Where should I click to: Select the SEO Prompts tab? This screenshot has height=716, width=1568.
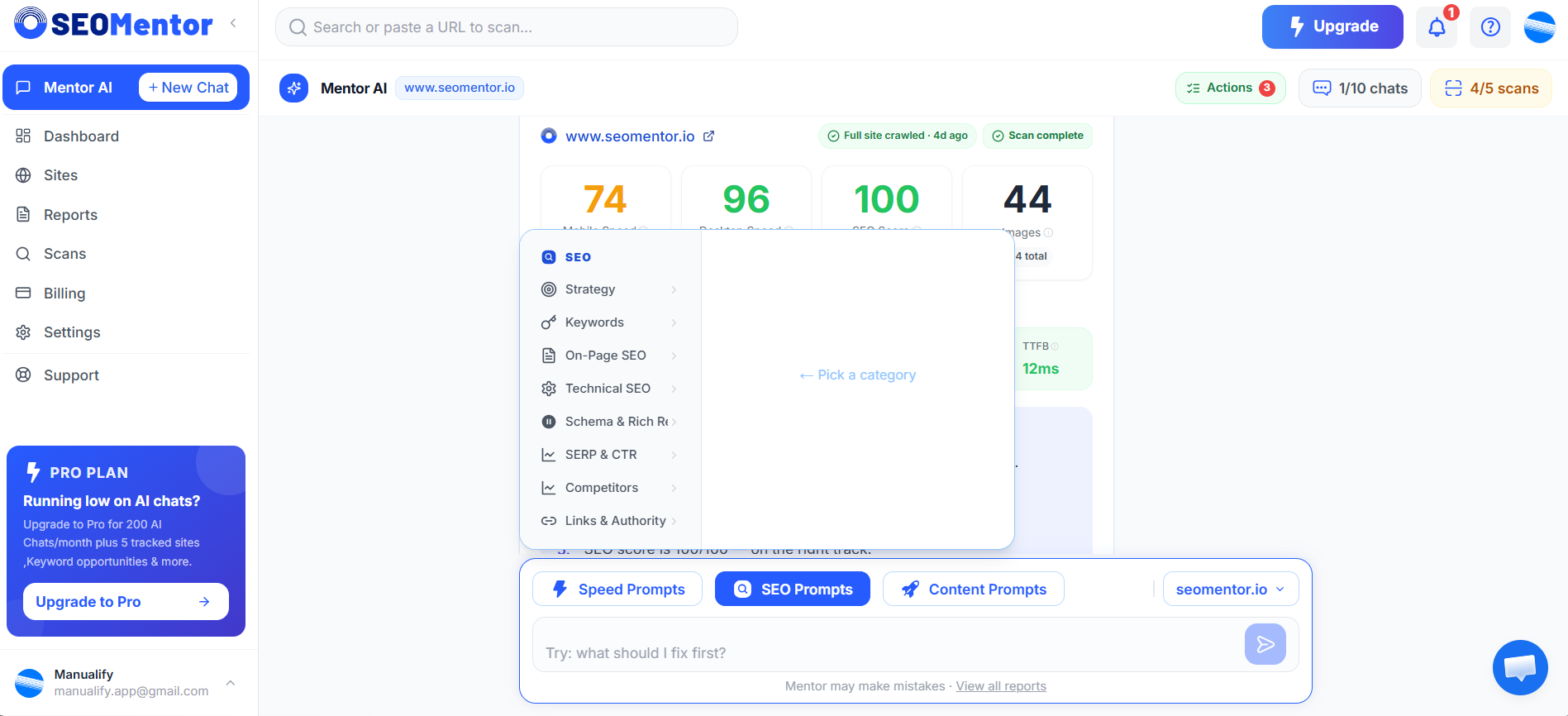pyautogui.click(x=793, y=590)
